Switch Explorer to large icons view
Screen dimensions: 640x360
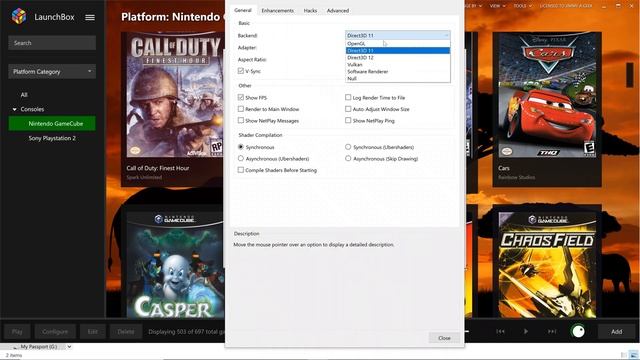633,355
